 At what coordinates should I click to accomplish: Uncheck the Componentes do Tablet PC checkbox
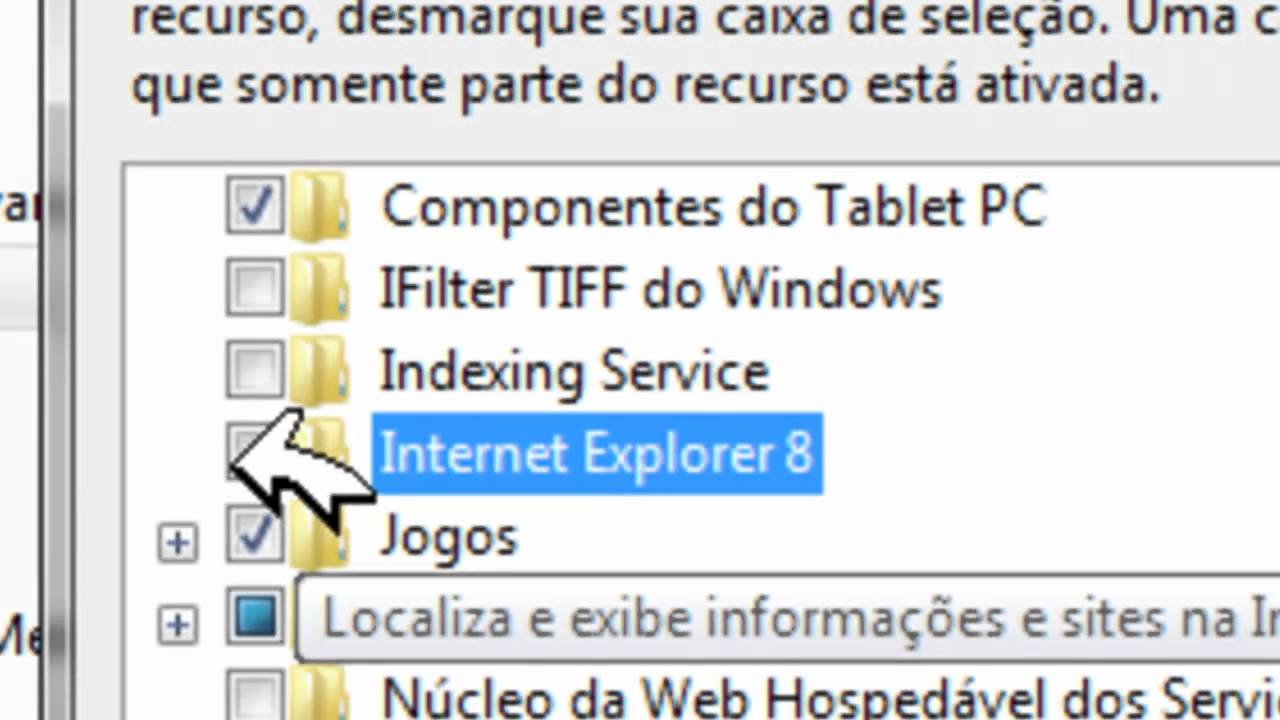click(255, 206)
